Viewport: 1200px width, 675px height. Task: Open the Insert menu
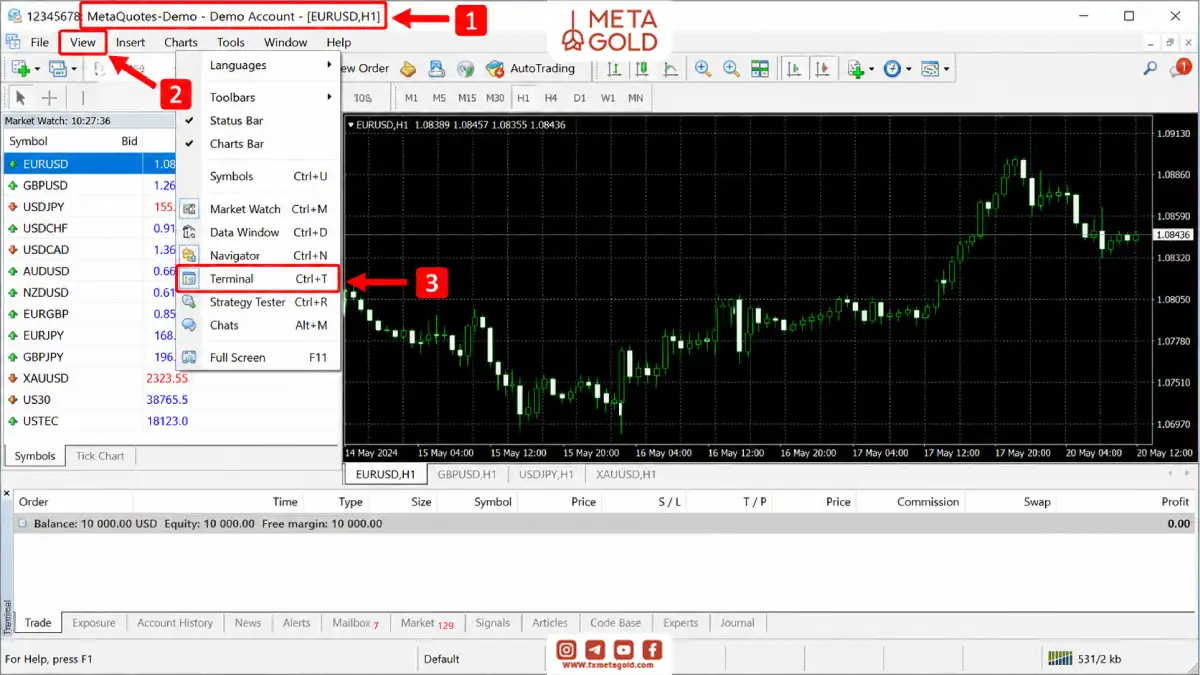130,42
